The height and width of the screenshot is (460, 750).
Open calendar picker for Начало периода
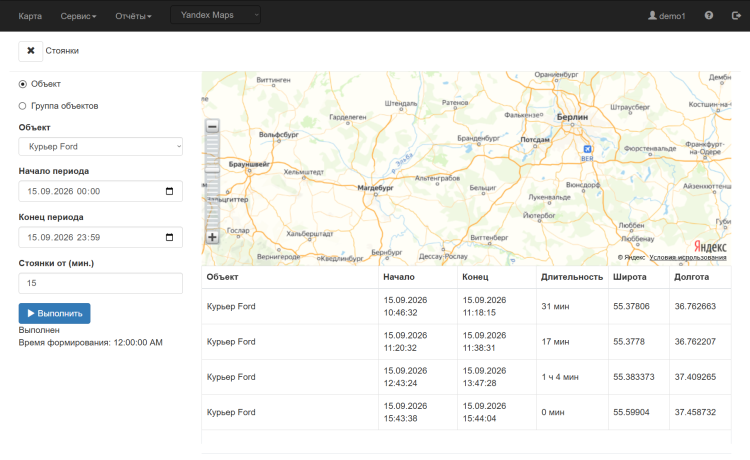(x=169, y=191)
